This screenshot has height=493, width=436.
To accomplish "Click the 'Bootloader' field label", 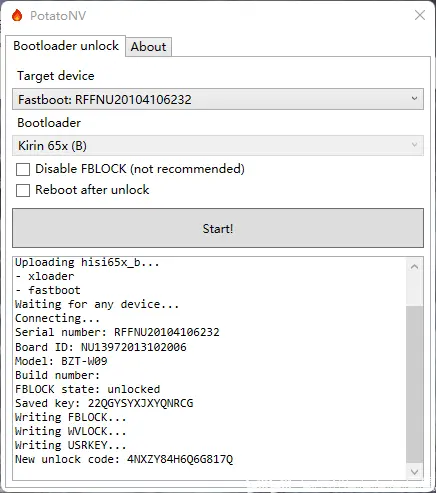I will 49,123.
